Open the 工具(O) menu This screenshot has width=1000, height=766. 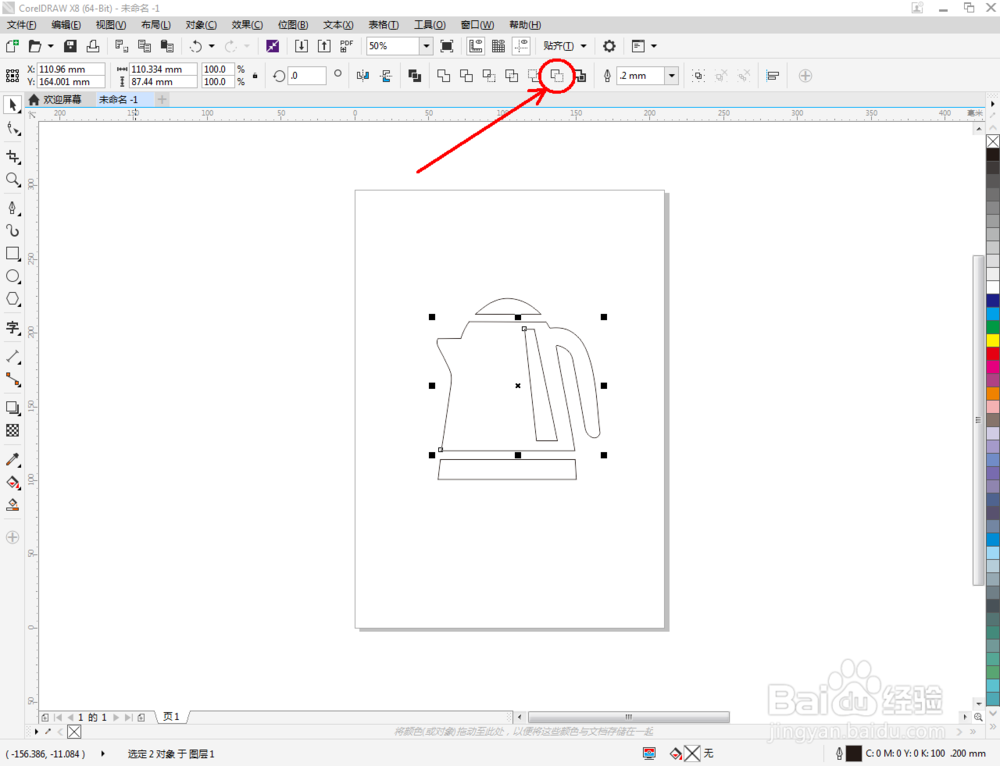429,25
